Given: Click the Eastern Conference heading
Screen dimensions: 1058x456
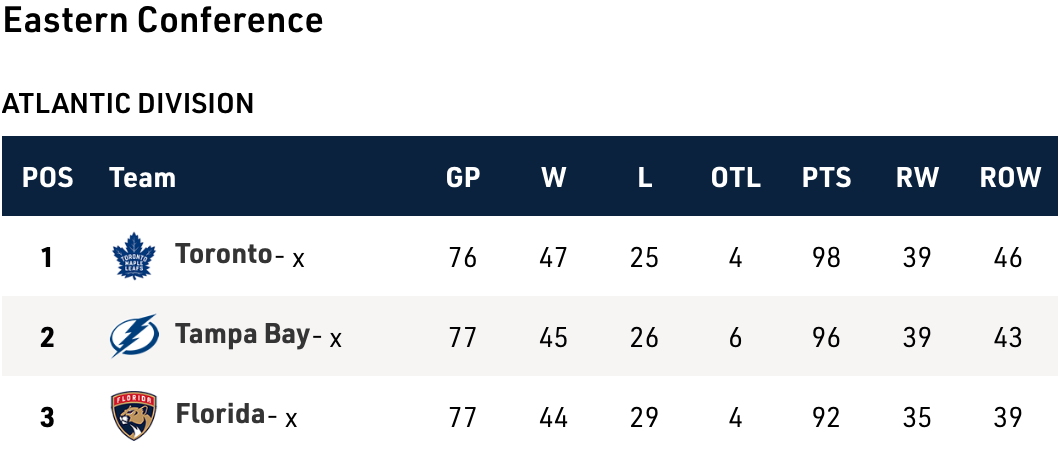Looking at the screenshot, I should coord(163,20).
